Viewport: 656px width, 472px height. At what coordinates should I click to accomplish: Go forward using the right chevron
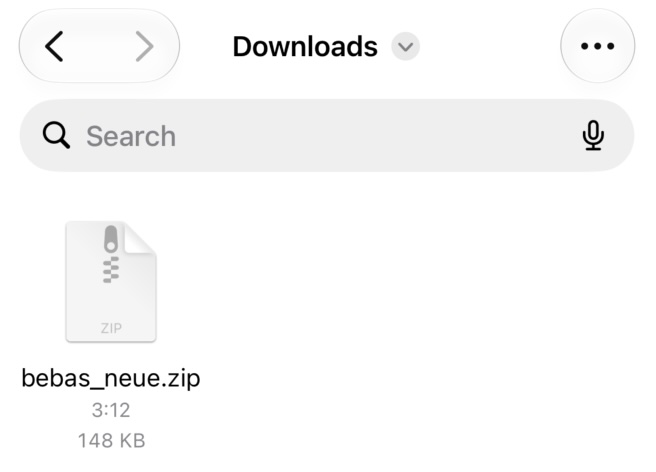coord(145,46)
